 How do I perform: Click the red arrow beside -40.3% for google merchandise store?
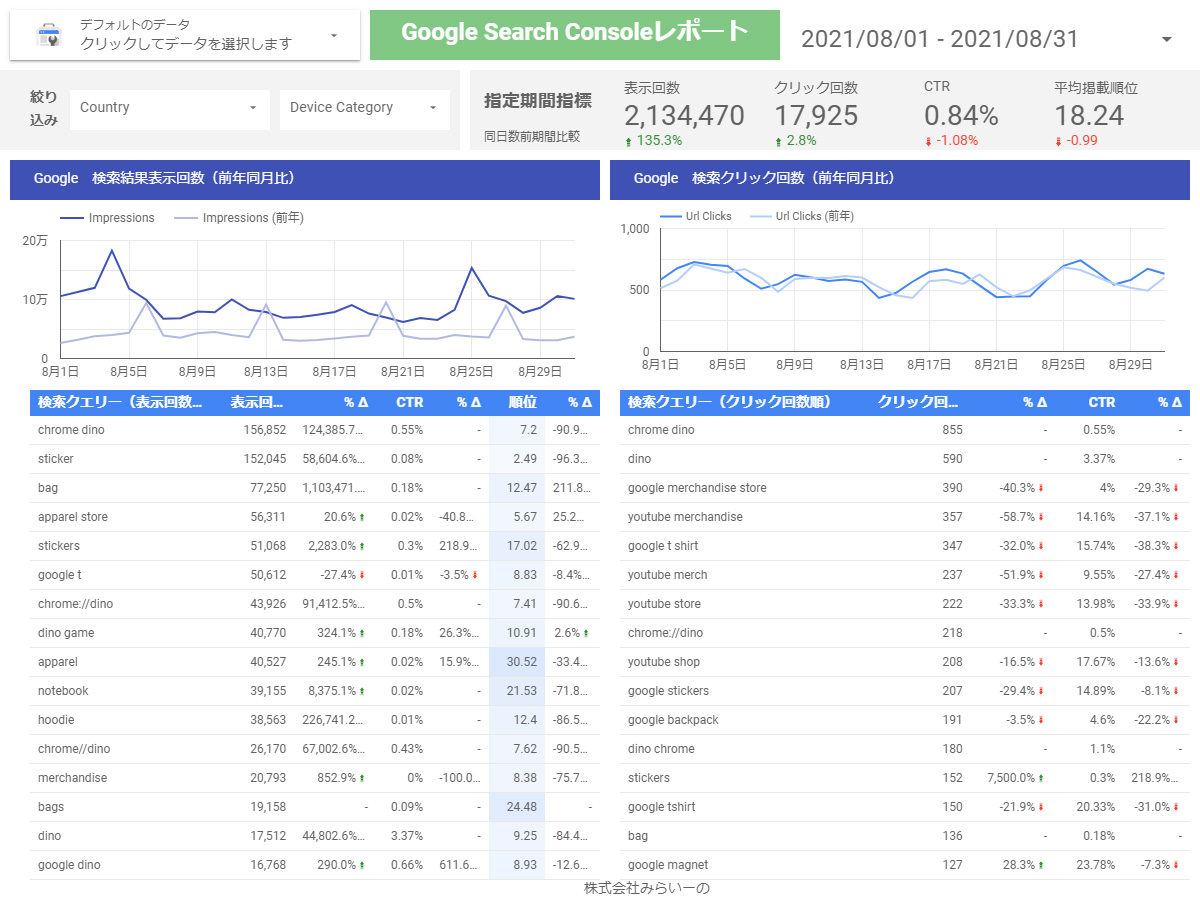pyautogui.click(x=1041, y=488)
